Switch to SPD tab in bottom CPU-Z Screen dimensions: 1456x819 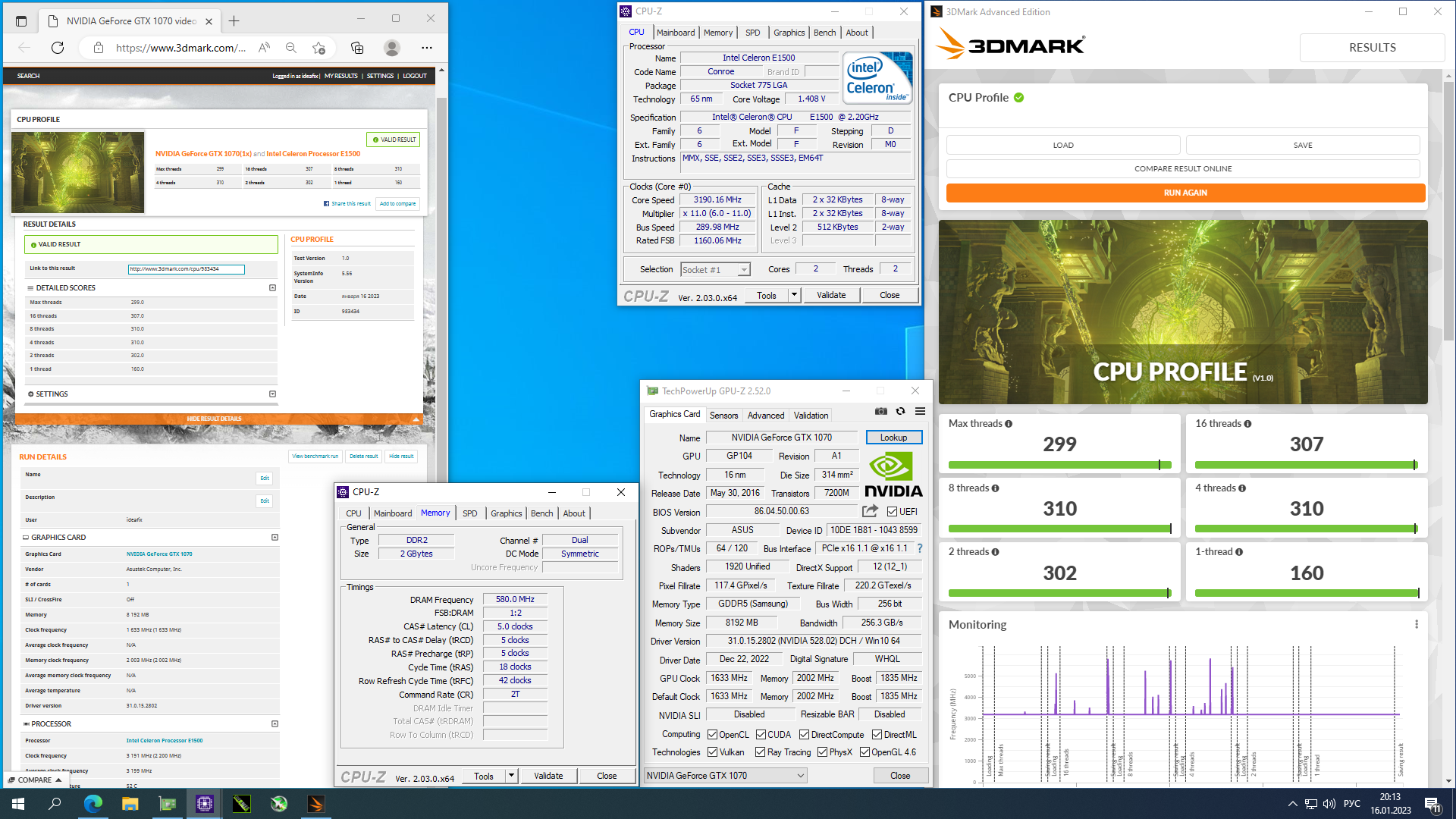(x=470, y=513)
